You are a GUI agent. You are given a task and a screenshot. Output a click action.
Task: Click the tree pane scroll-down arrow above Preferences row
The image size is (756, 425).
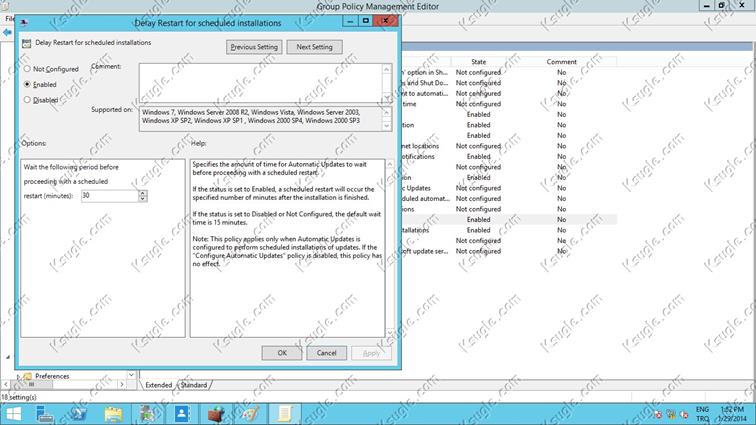[x=131, y=375]
